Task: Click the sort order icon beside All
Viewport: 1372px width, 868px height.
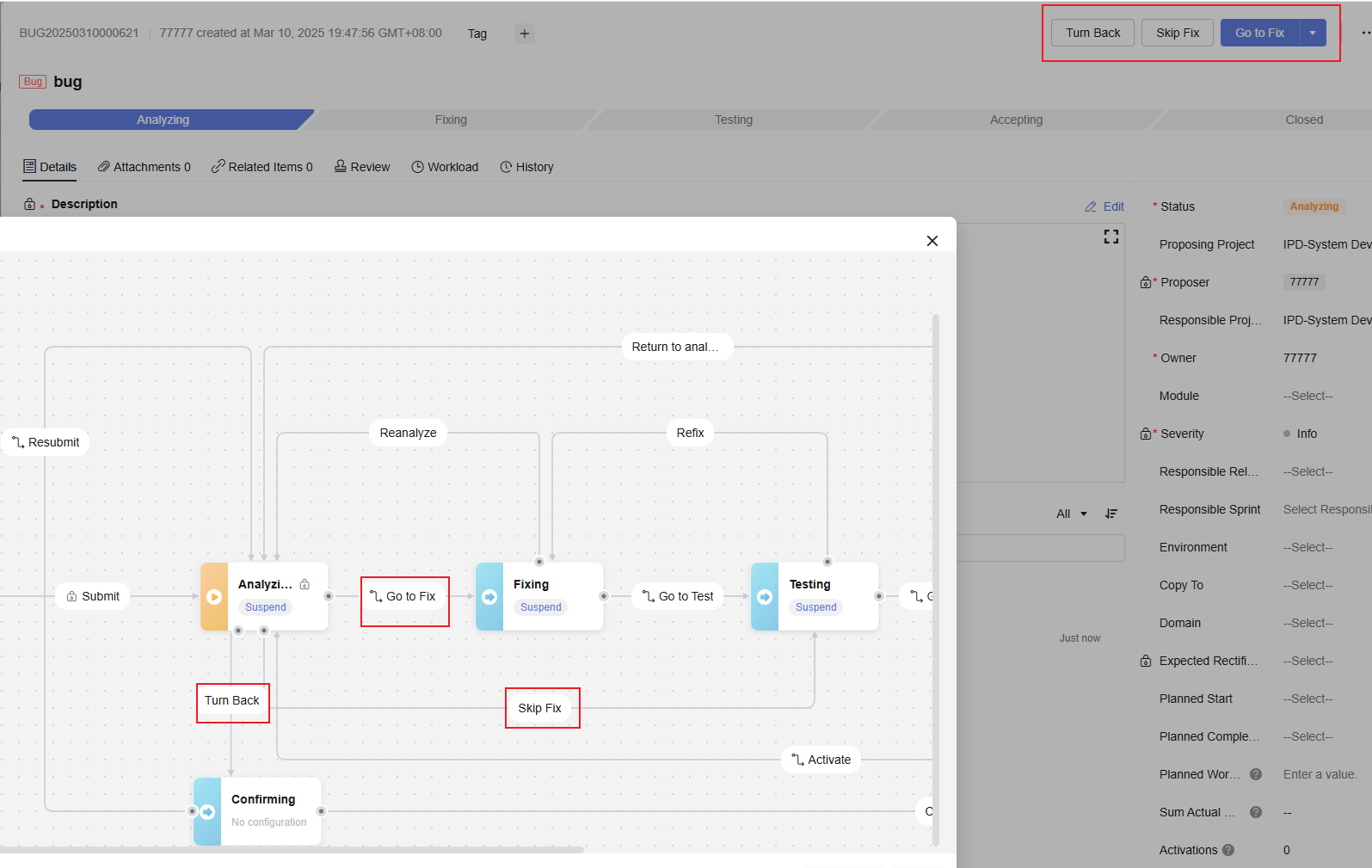Action: coord(1111,514)
